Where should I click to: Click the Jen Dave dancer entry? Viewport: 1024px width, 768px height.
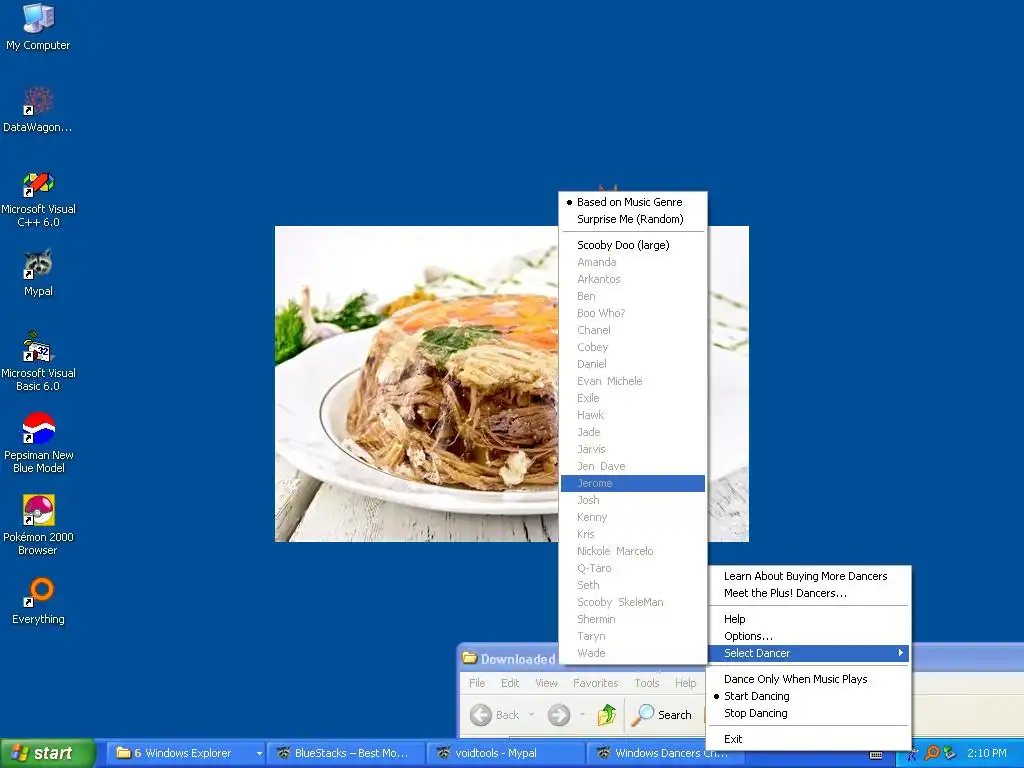pyautogui.click(x=633, y=466)
